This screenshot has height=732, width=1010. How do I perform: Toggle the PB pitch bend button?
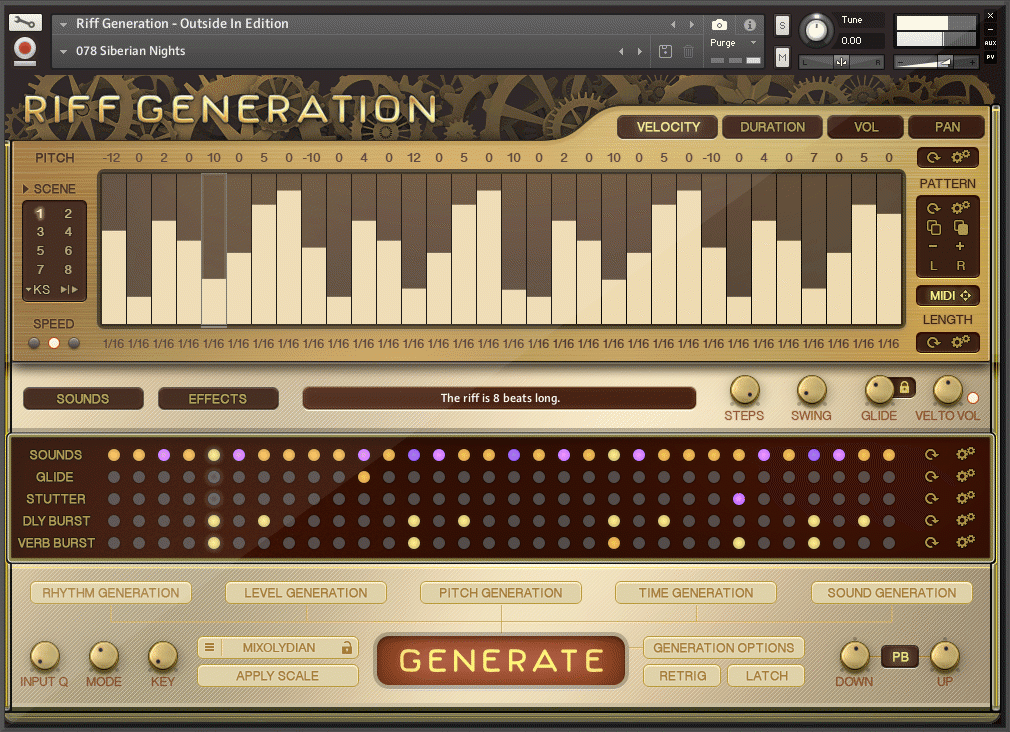(x=900, y=657)
